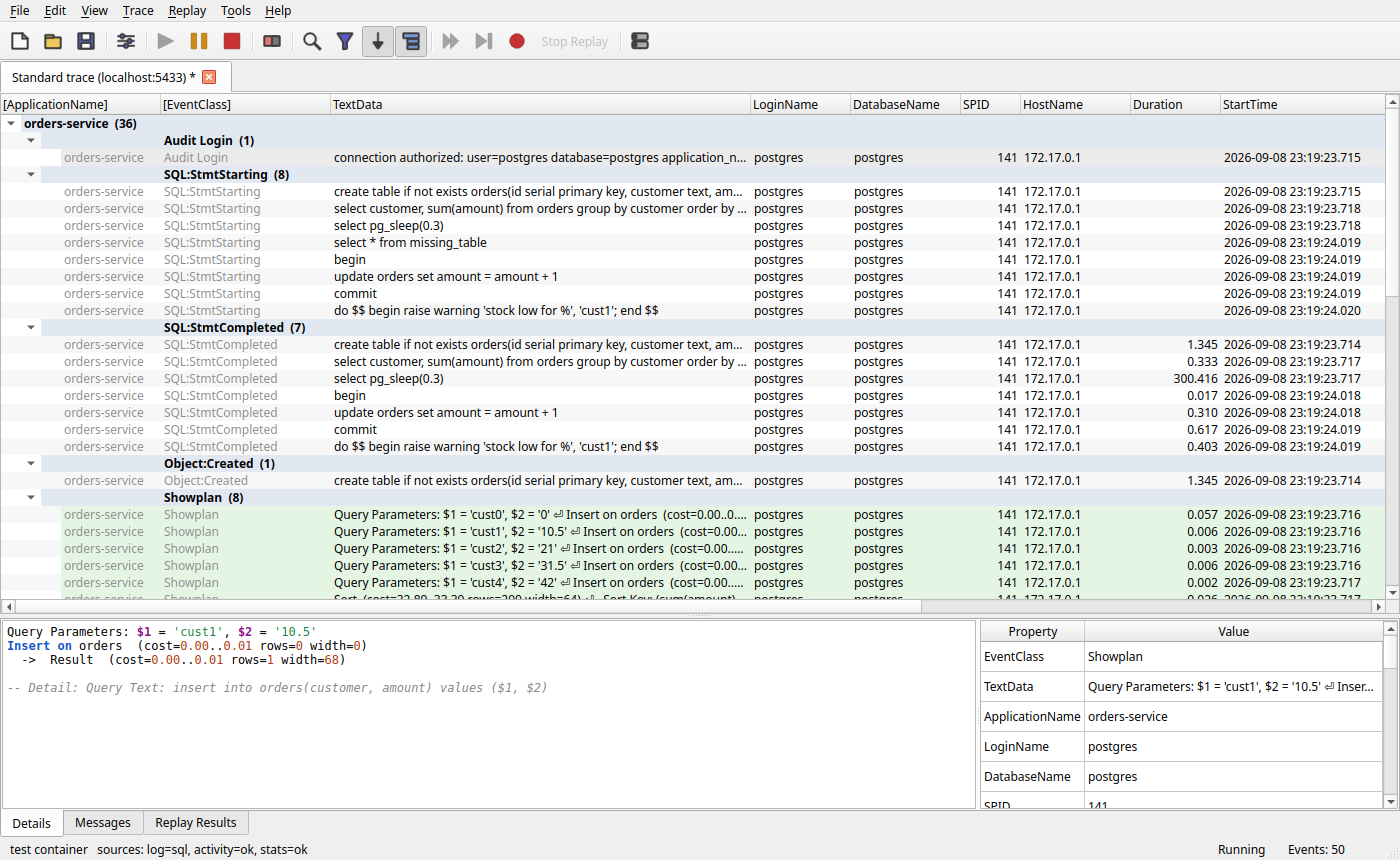Open Find with the magnifying glass icon
This screenshot has width=1400, height=860.
312,41
